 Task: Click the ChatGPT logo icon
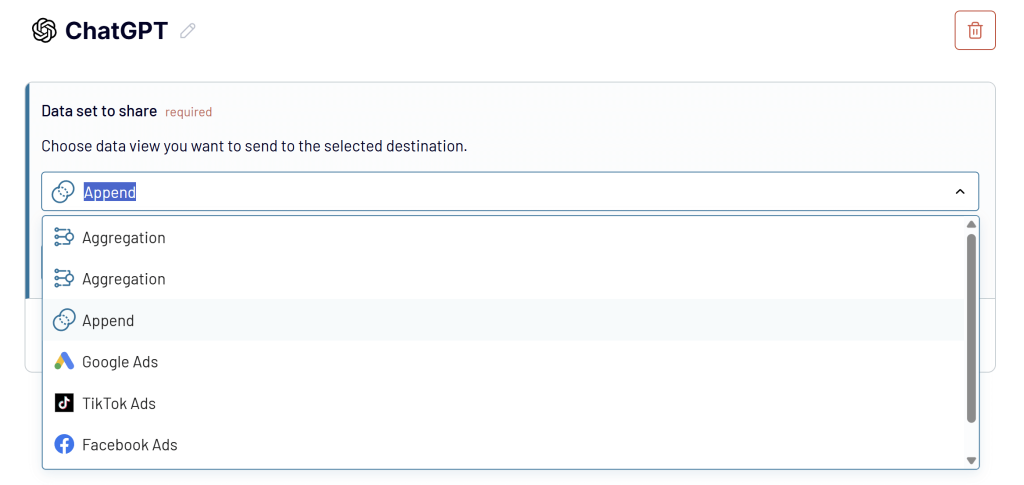(44, 31)
